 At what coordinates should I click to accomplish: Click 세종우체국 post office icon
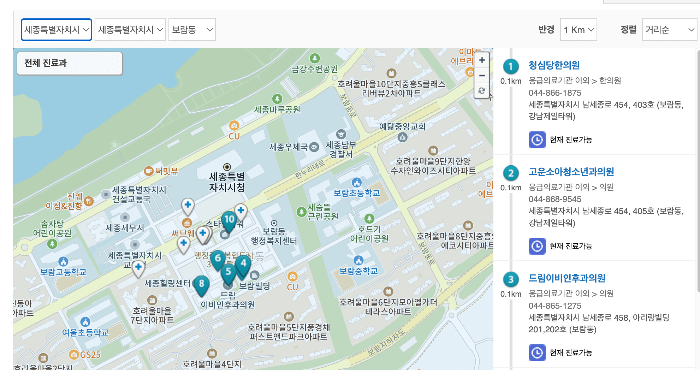[314, 146]
